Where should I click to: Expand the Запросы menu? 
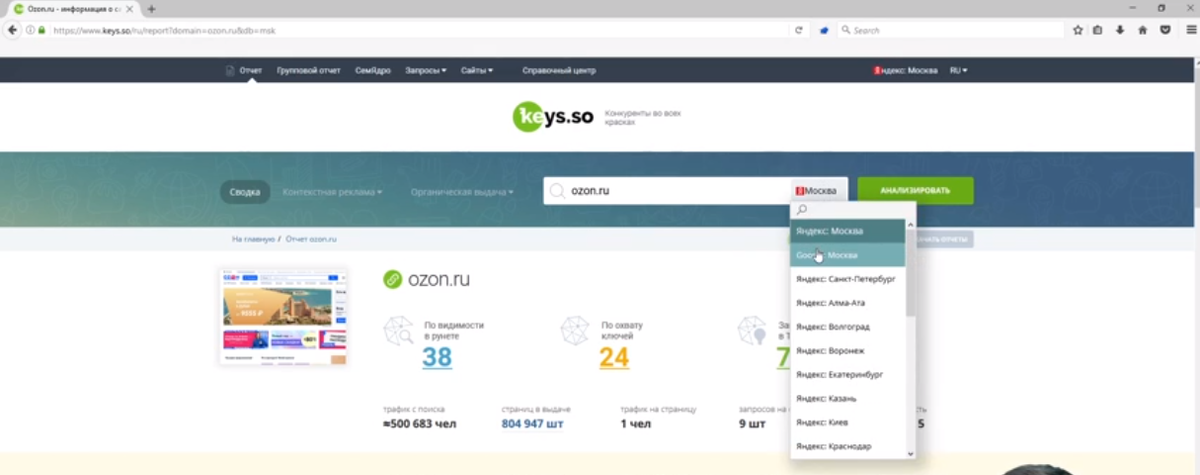(x=426, y=70)
